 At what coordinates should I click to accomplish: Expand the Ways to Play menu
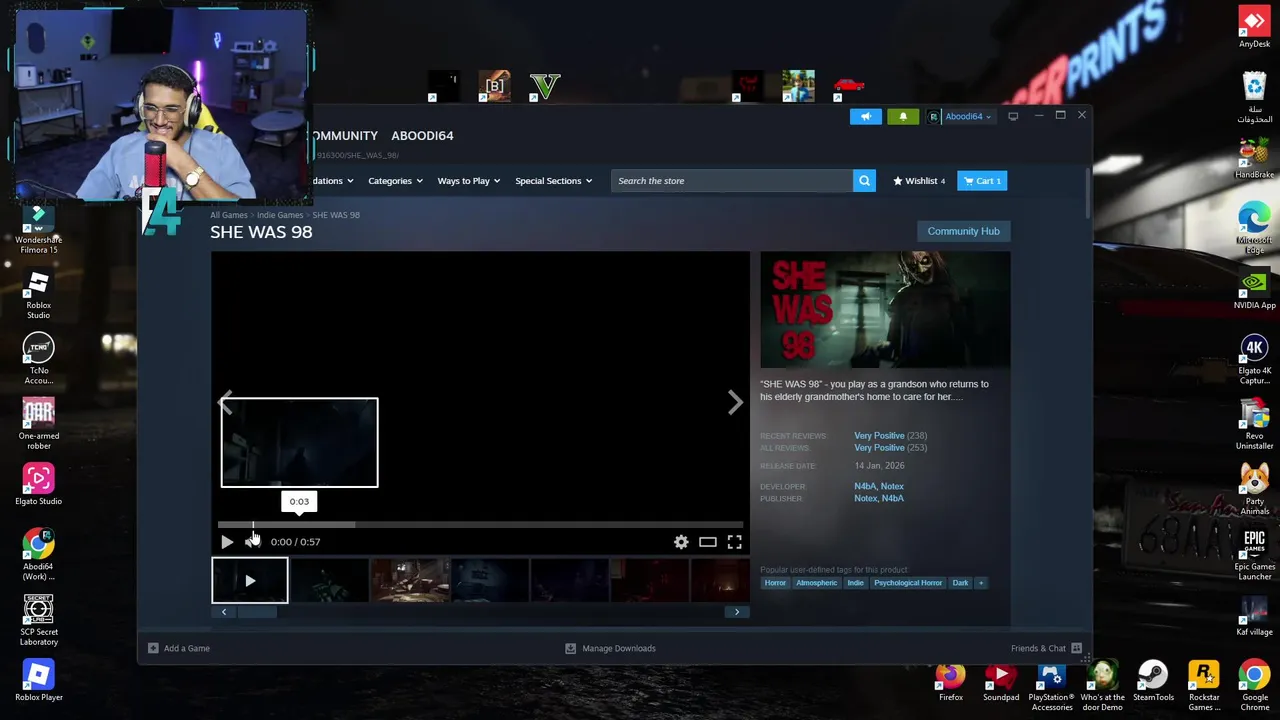point(469,181)
